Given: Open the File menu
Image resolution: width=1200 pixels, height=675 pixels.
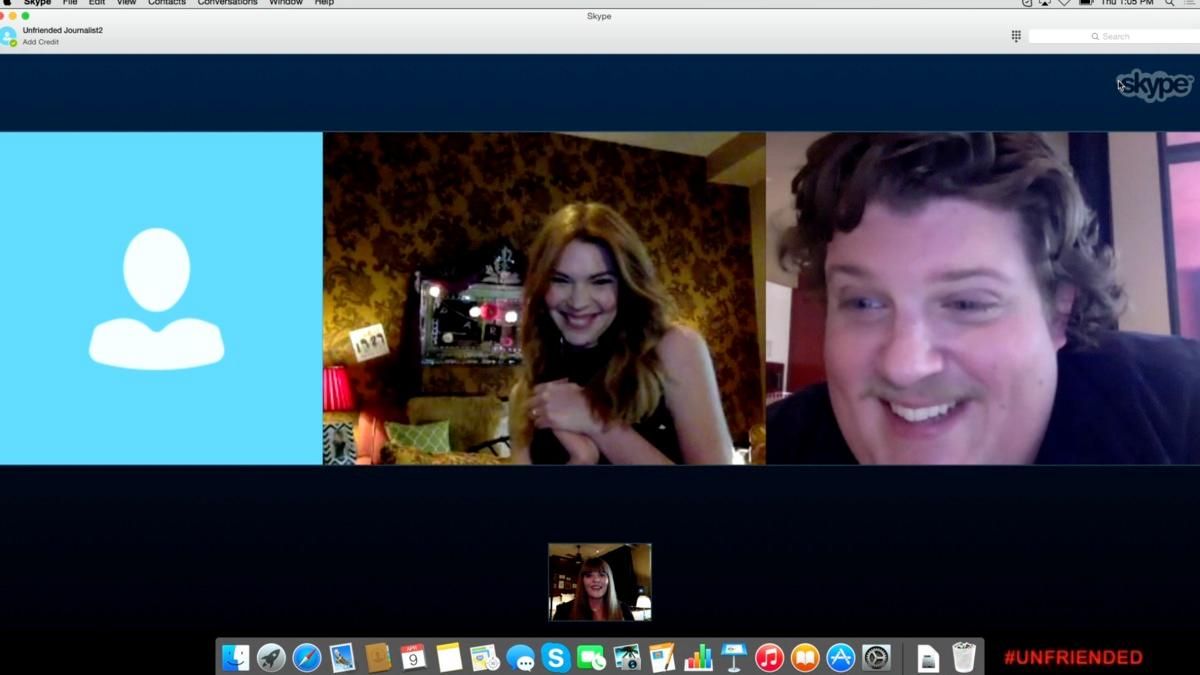Looking at the screenshot, I should 70,3.
